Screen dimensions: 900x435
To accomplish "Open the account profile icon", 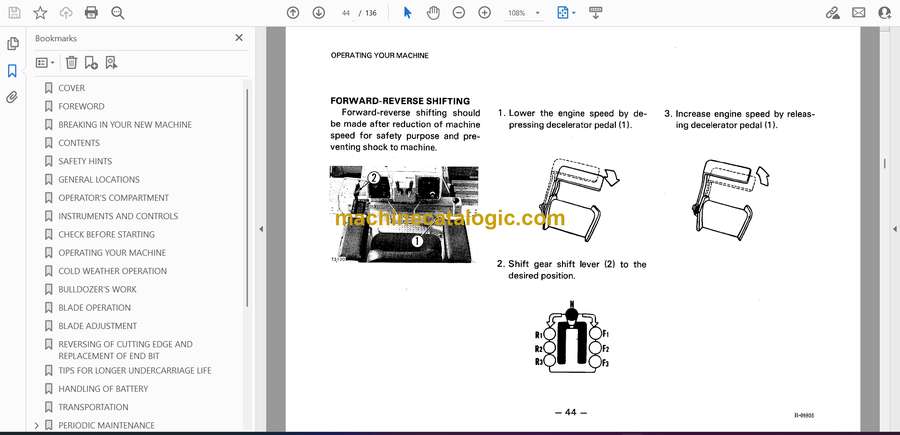I will coord(885,13).
